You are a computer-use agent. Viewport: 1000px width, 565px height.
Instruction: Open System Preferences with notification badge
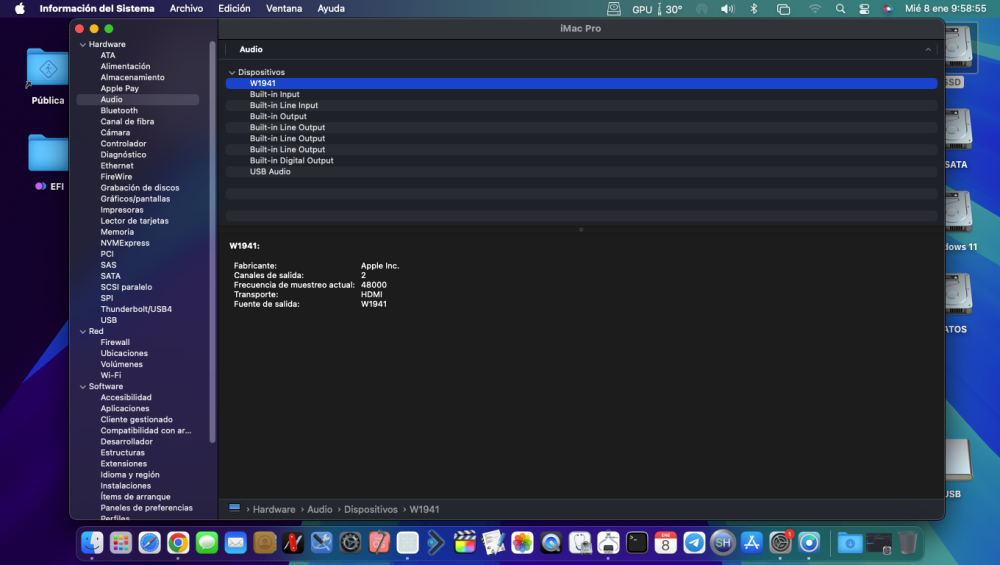pyautogui.click(x=780, y=543)
